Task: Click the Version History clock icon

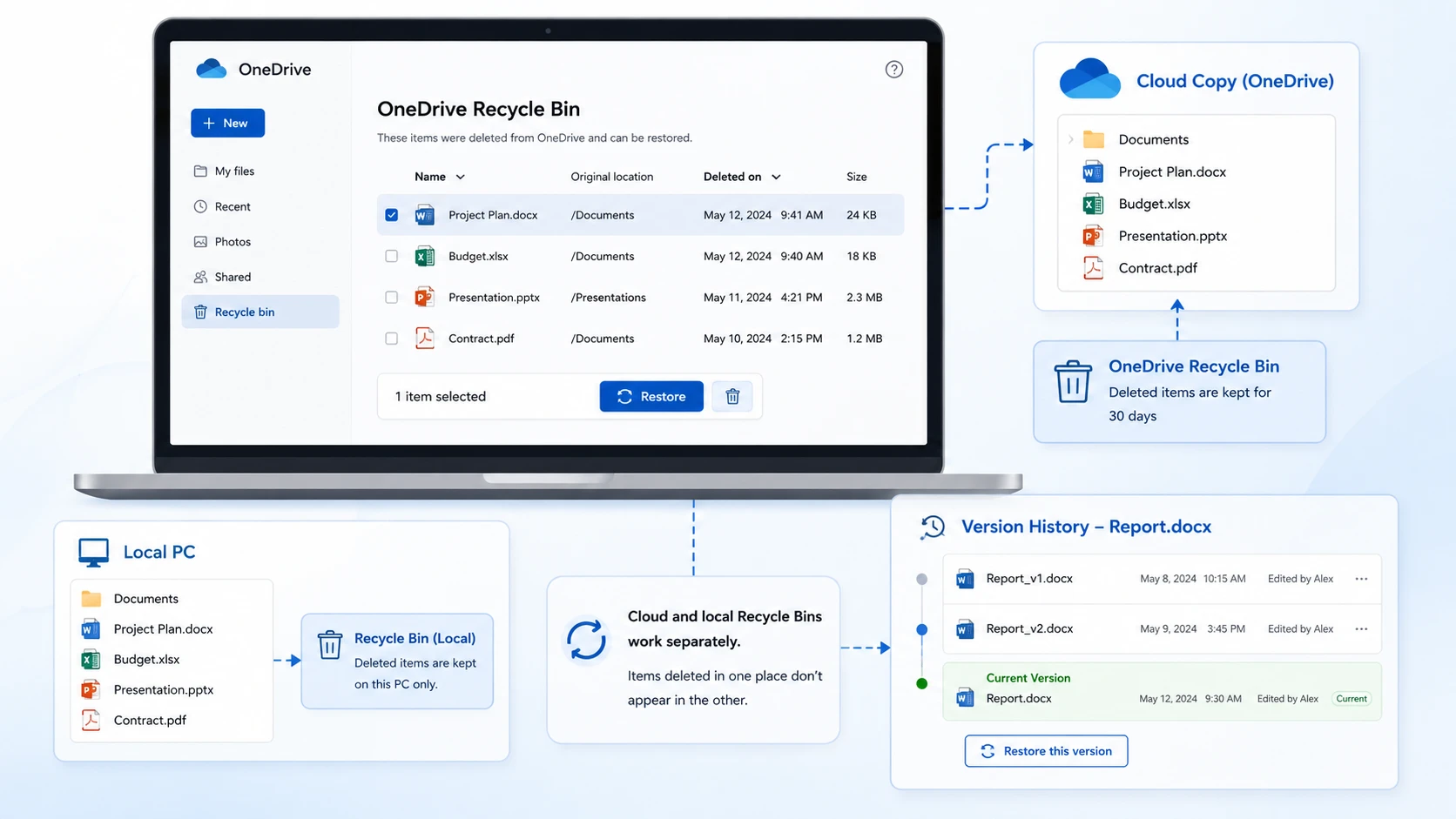Action: [x=933, y=527]
